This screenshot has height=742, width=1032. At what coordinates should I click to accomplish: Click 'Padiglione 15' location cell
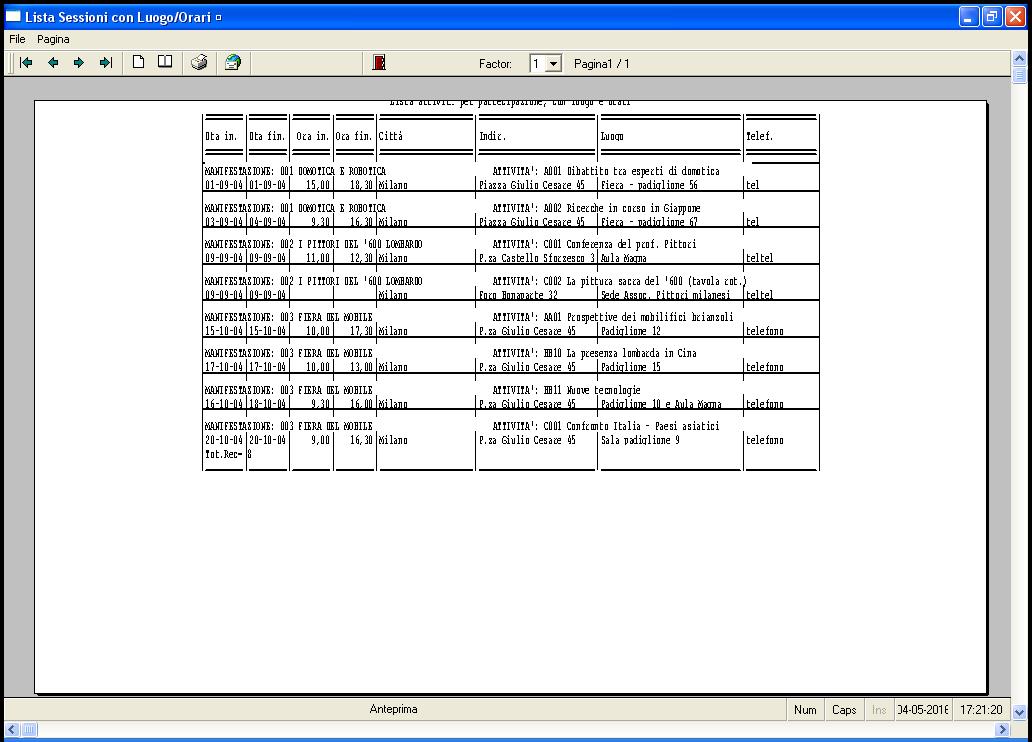tap(631, 367)
